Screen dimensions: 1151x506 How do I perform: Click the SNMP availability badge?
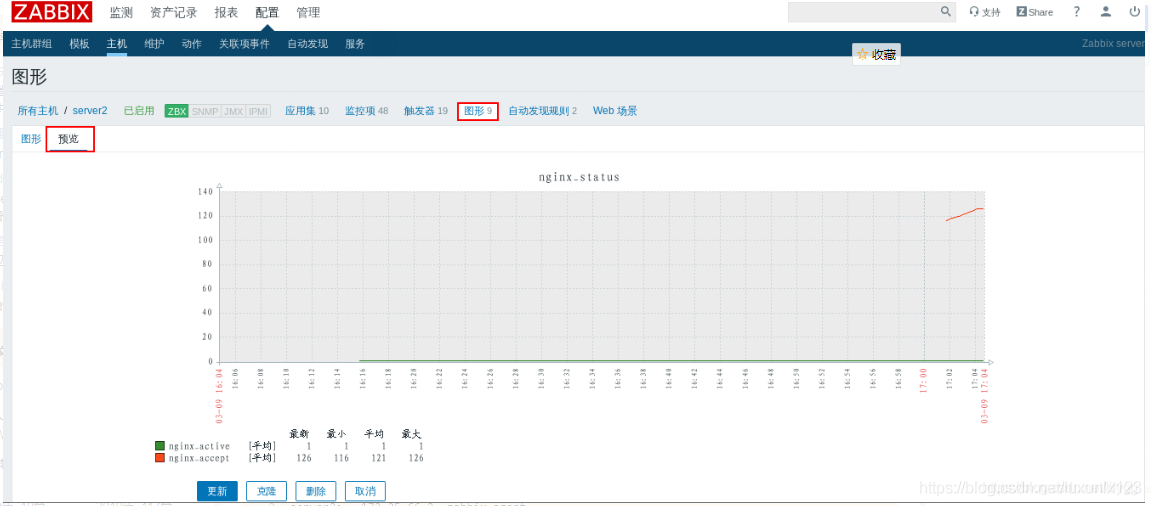[x=205, y=112]
